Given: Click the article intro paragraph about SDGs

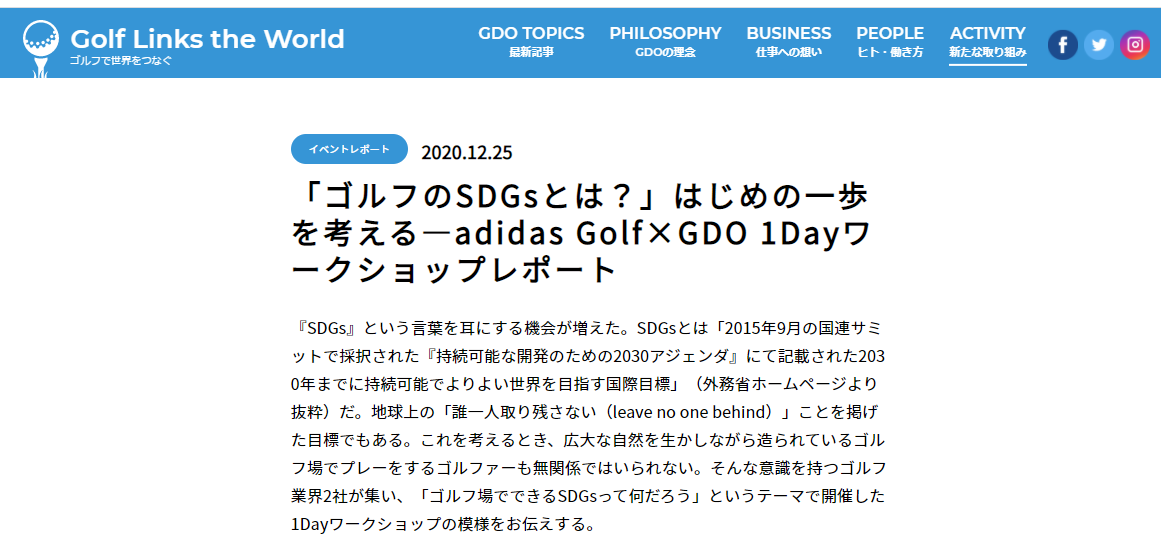Looking at the screenshot, I should coord(589,426).
